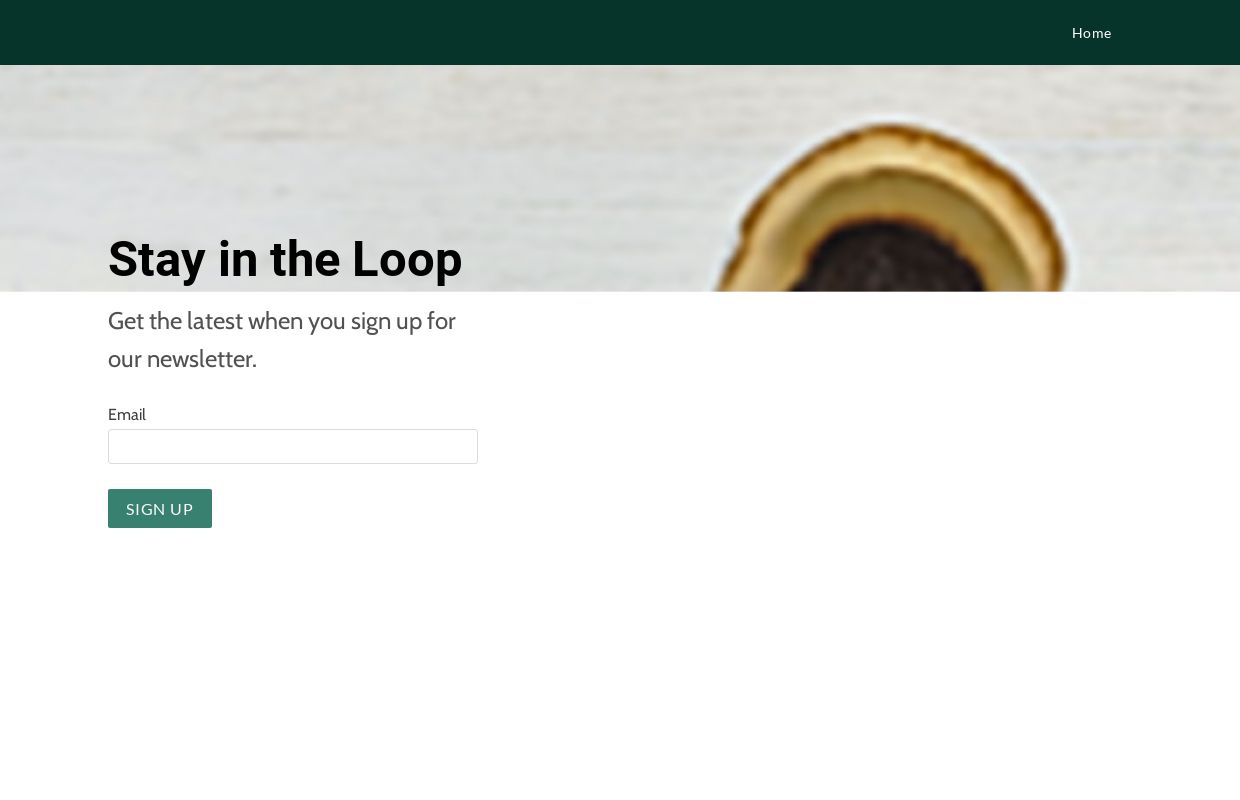Click the newsletter description paragraph
1240x800 pixels.
282,340
